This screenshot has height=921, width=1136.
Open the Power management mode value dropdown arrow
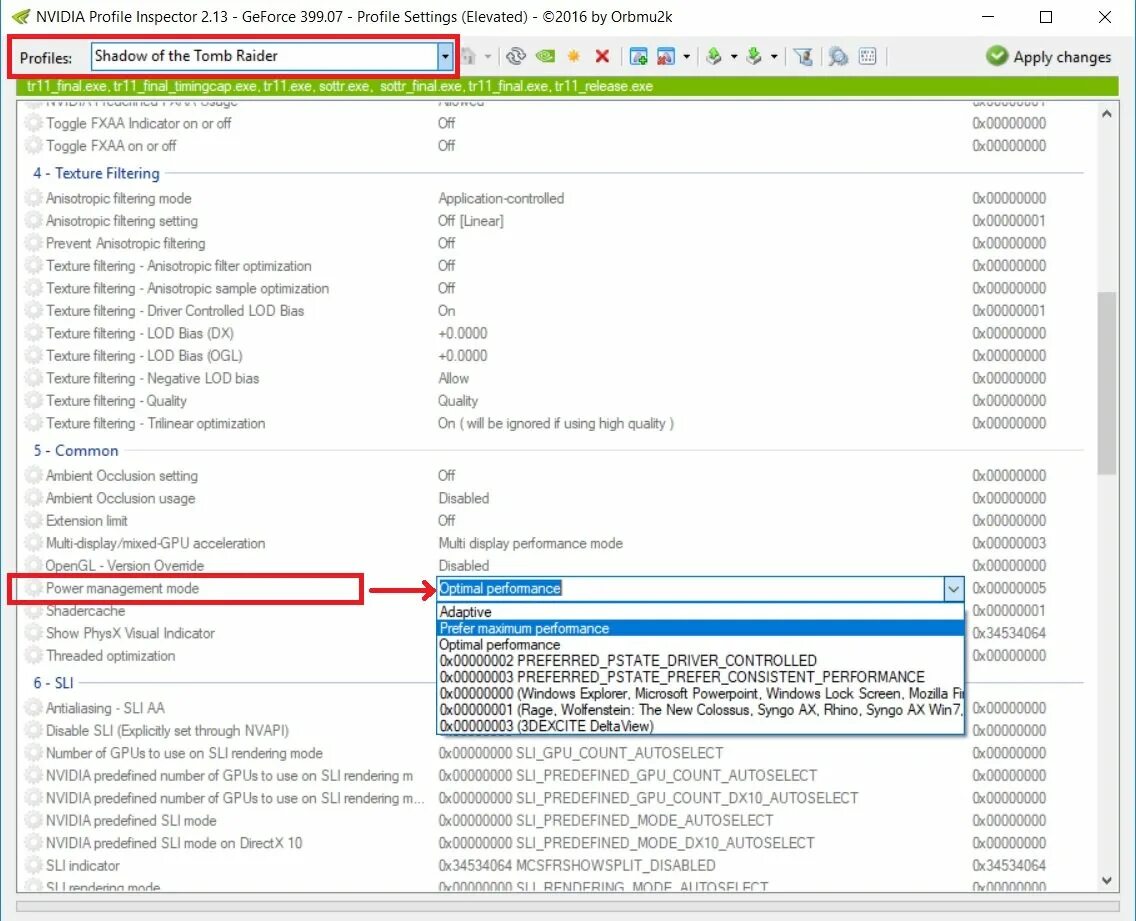[x=953, y=589]
